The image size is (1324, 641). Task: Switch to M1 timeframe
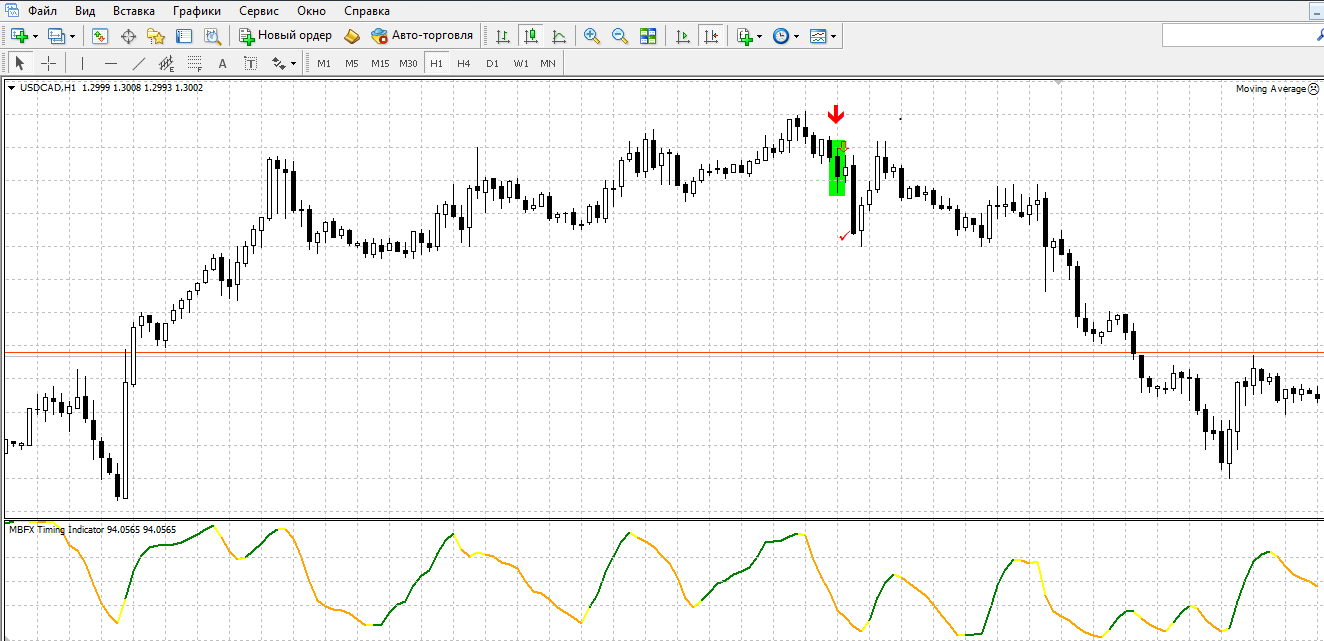click(x=324, y=63)
